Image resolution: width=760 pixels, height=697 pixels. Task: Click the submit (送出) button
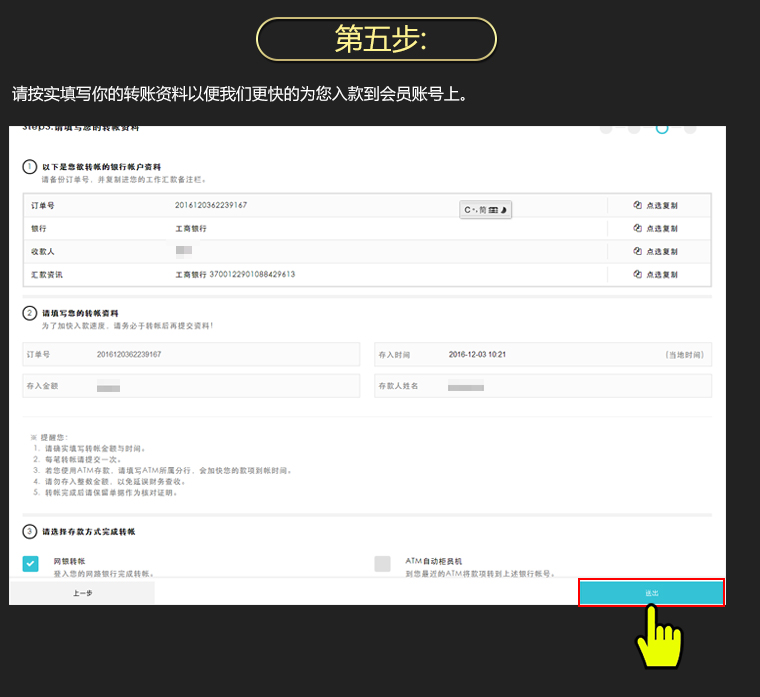(651, 593)
